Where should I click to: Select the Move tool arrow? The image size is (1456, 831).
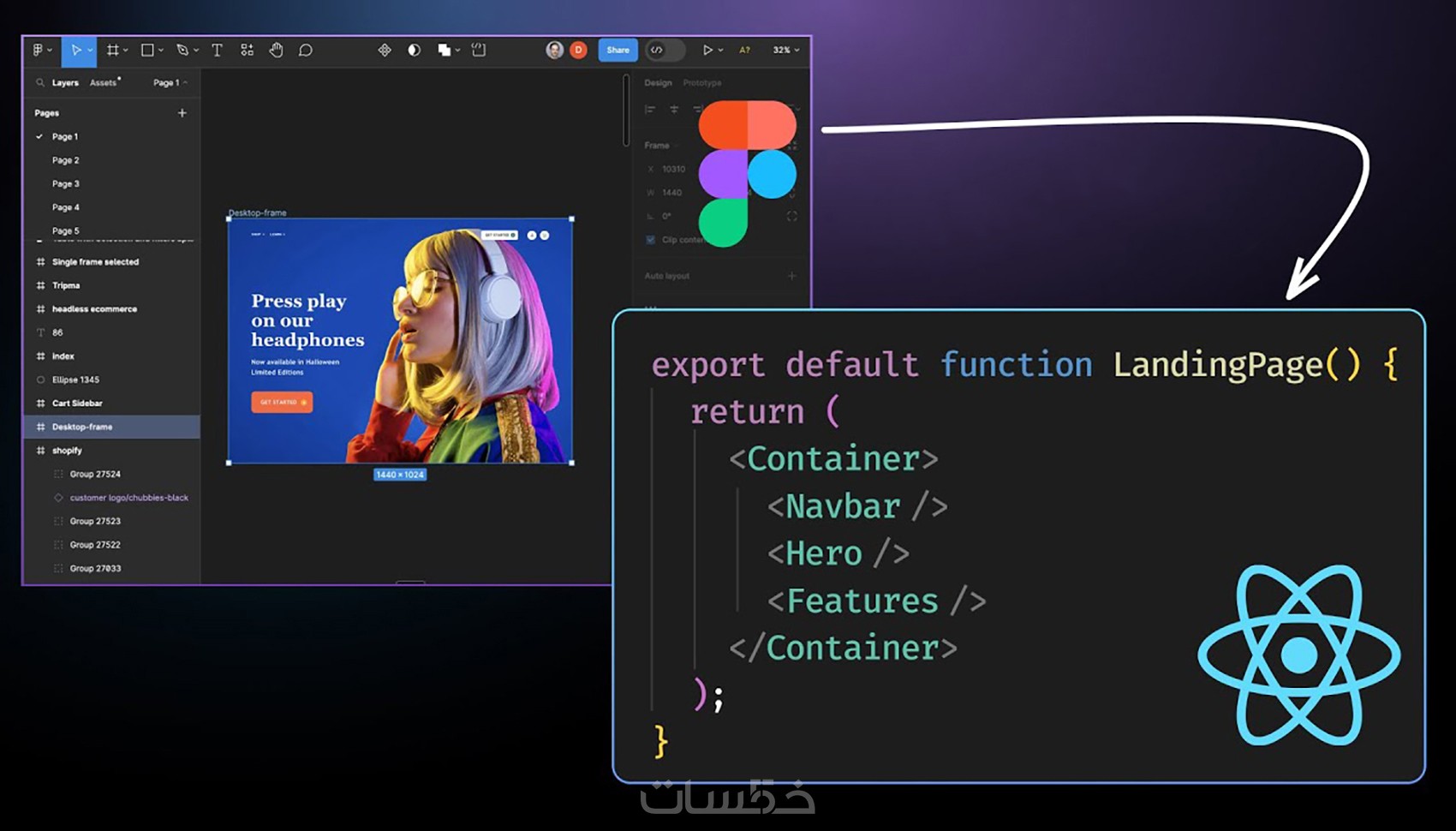click(75, 51)
